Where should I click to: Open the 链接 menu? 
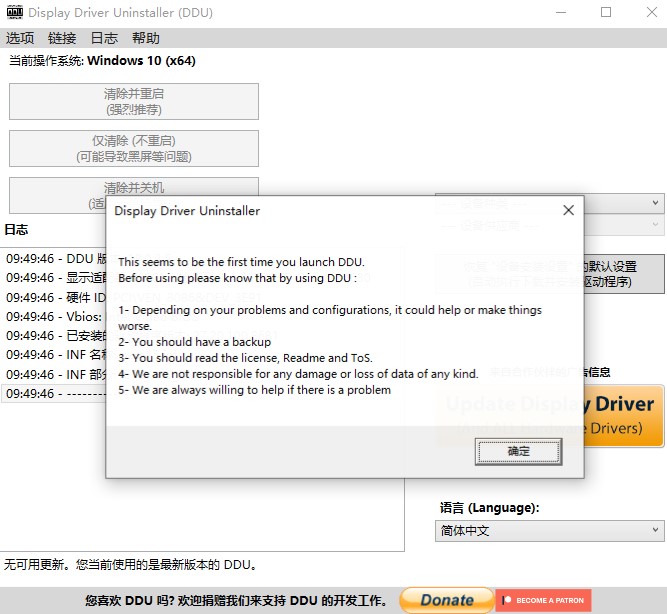pos(62,38)
